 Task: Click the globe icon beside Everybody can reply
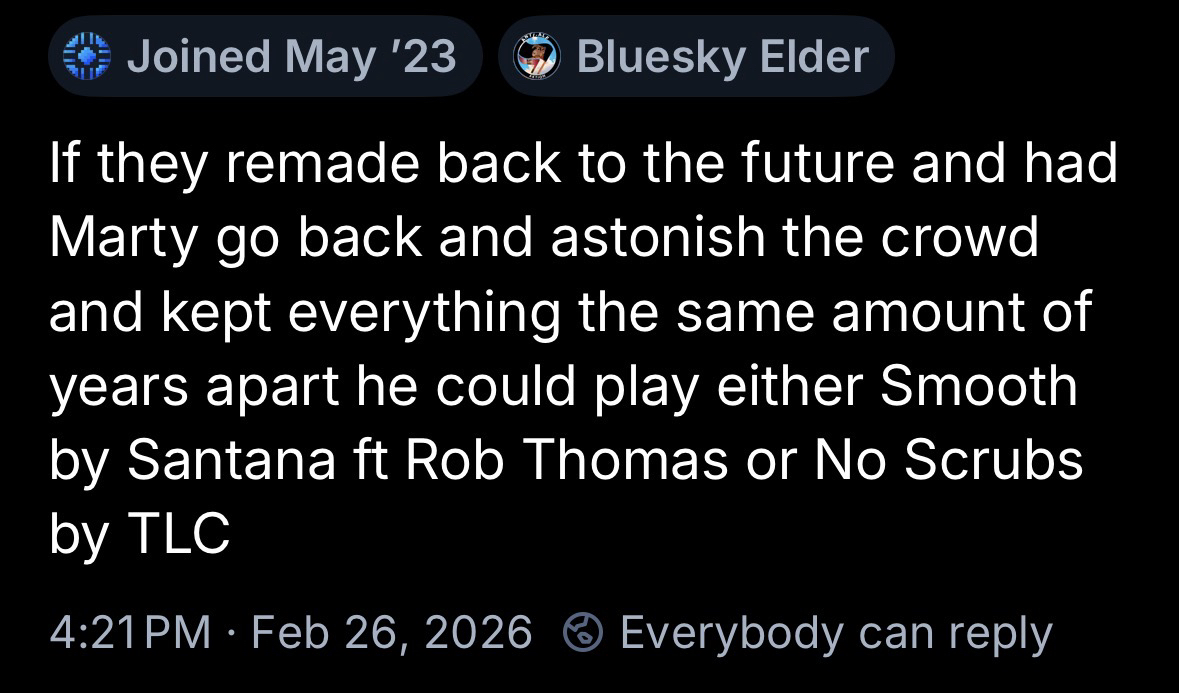point(582,632)
